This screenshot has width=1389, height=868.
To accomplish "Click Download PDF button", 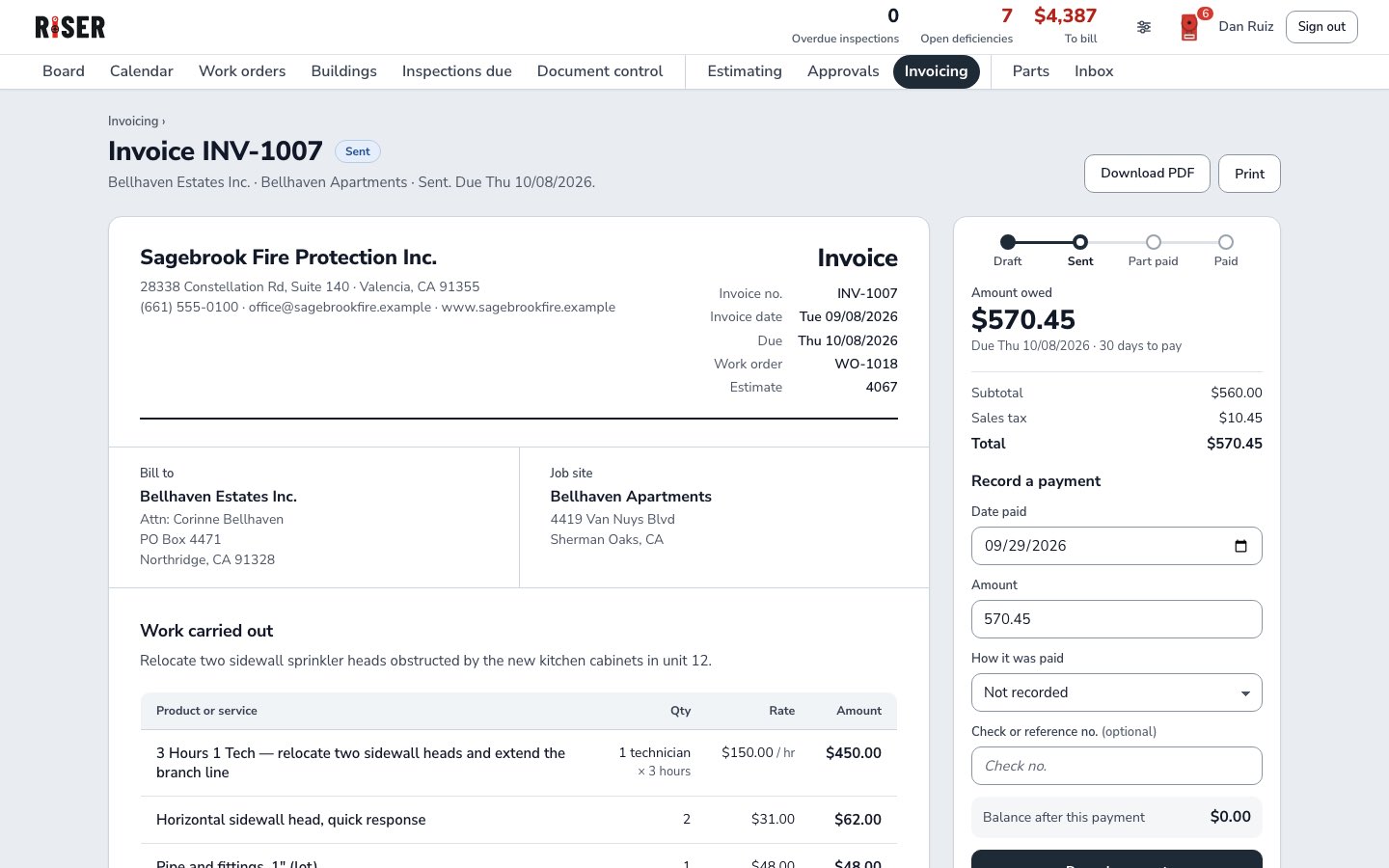I will (1147, 174).
